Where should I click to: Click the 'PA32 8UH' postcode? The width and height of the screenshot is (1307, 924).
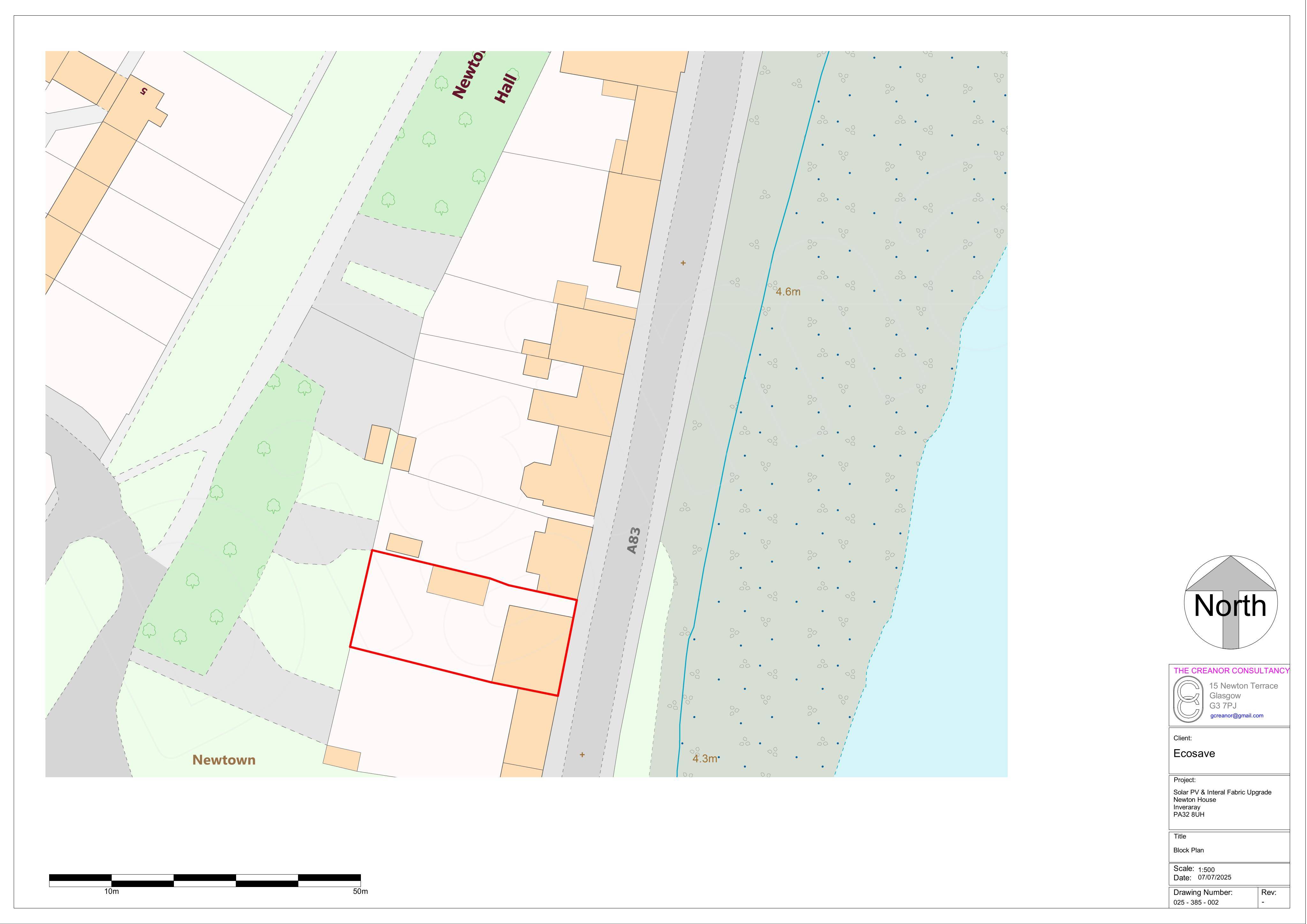(x=1189, y=815)
